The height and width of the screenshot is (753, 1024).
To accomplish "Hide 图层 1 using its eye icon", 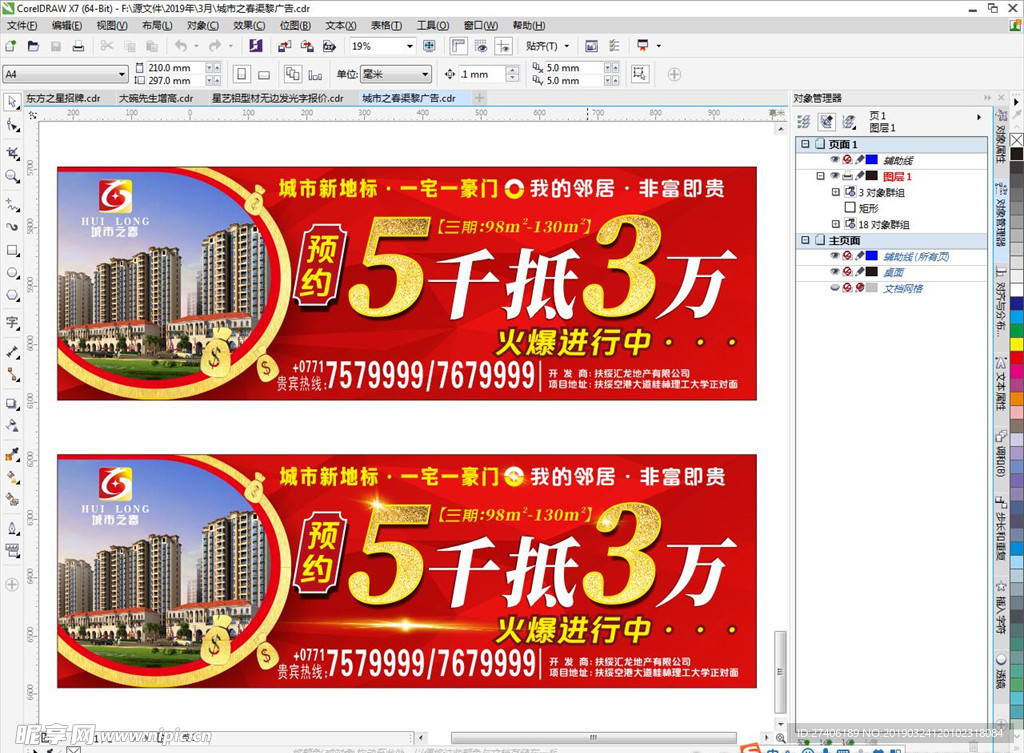I will click(834, 176).
